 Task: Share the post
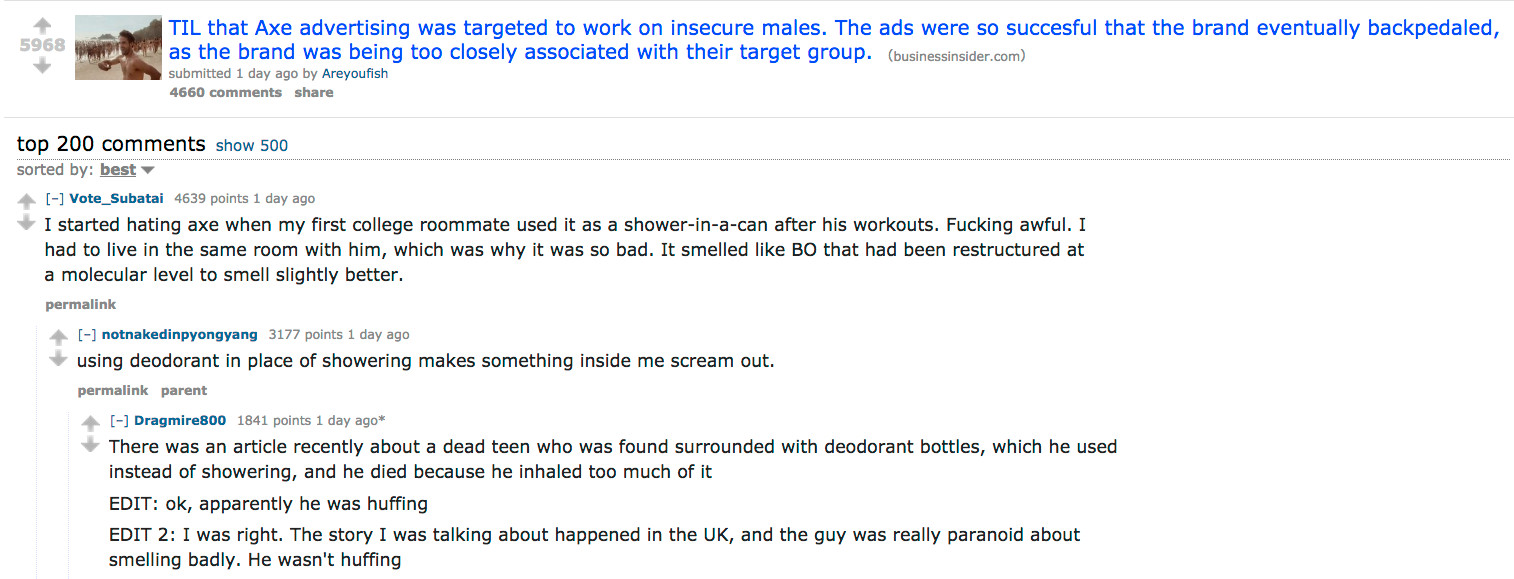(314, 92)
